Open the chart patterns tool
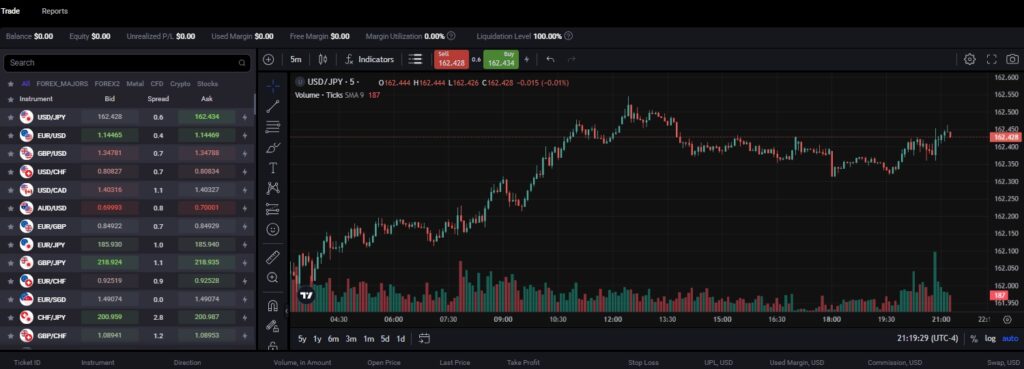 273,188
